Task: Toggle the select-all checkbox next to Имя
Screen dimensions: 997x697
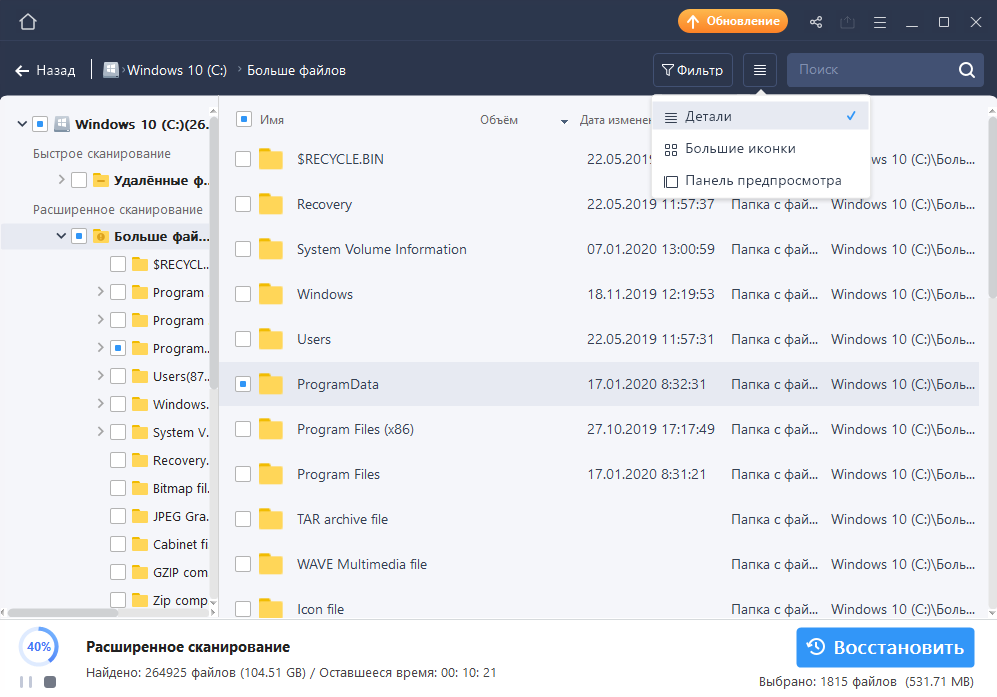Action: point(244,119)
